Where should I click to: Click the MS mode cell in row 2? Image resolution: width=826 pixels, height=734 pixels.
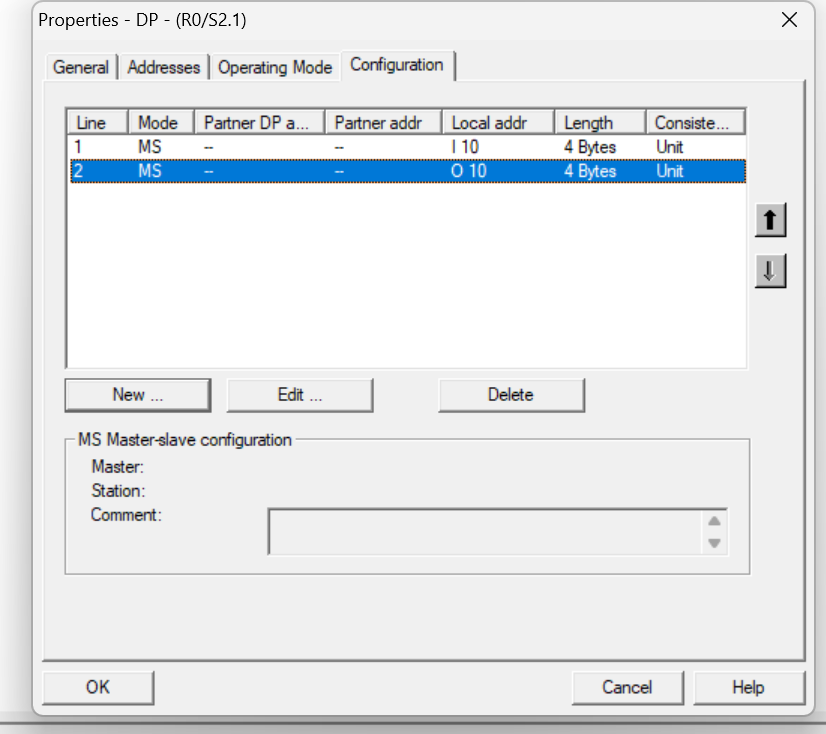click(150, 171)
